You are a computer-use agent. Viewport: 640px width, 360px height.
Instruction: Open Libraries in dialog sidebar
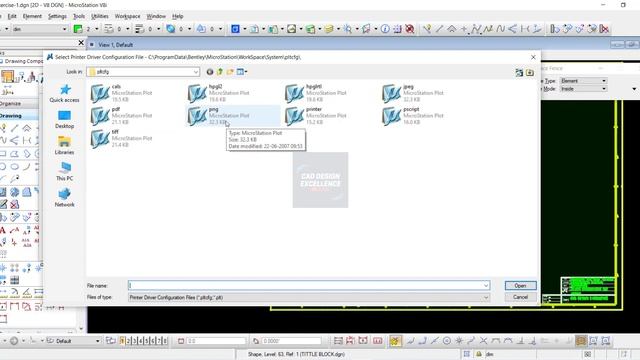(64, 146)
